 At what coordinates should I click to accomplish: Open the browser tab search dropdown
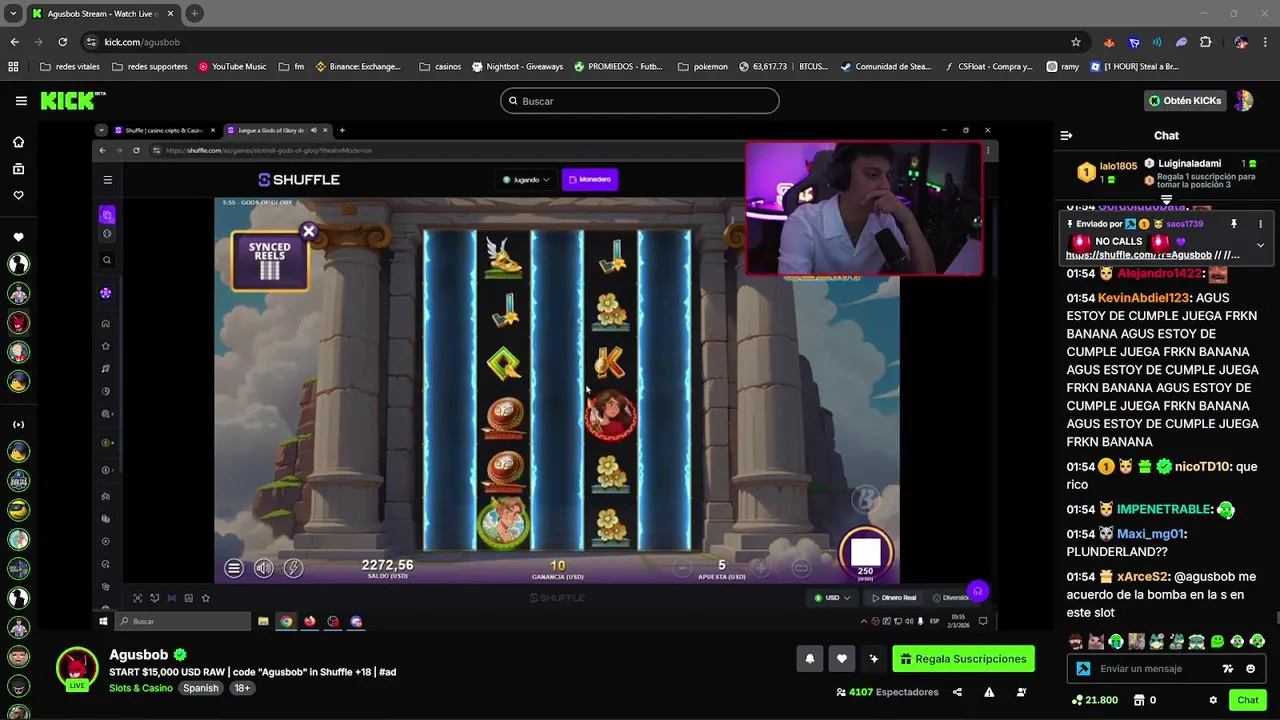[13, 14]
